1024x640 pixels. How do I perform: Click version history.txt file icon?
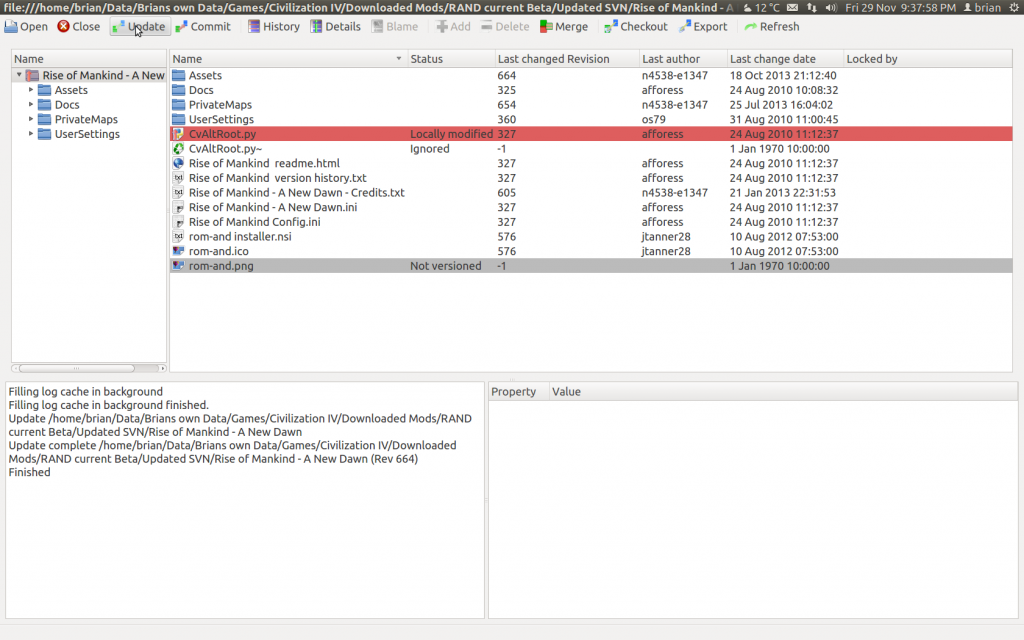178,178
